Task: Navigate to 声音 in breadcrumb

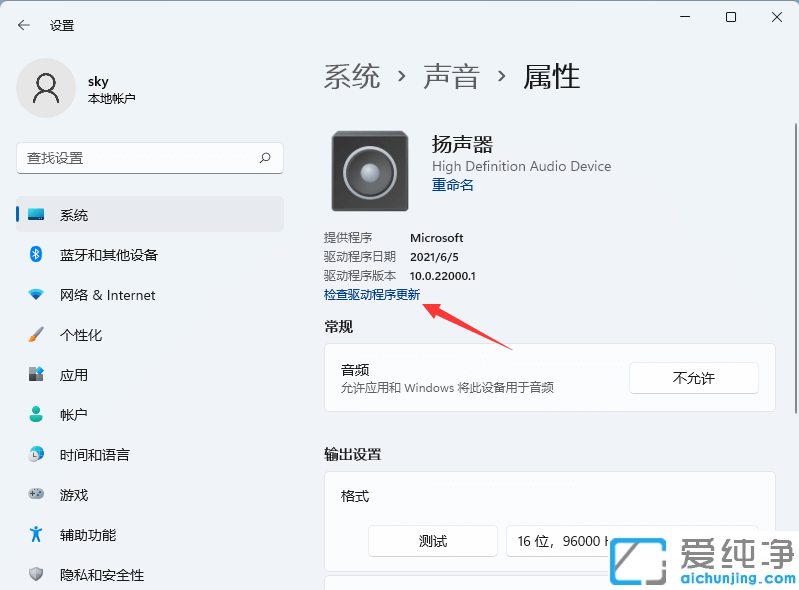Action: [x=451, y=76]
